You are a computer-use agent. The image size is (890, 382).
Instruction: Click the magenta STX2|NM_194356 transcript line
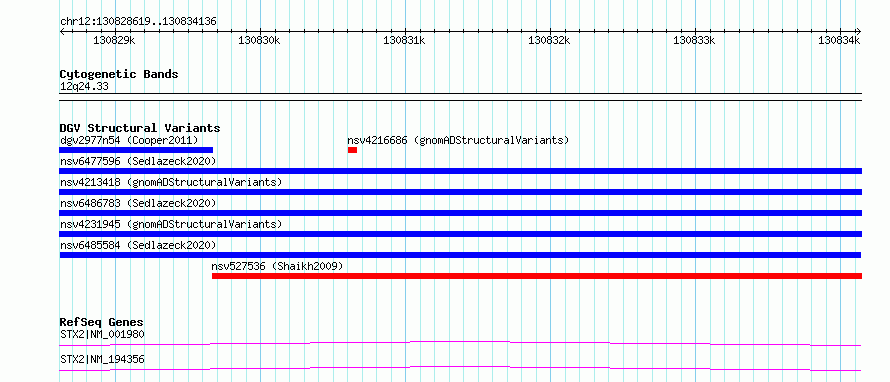click(460, 368)
